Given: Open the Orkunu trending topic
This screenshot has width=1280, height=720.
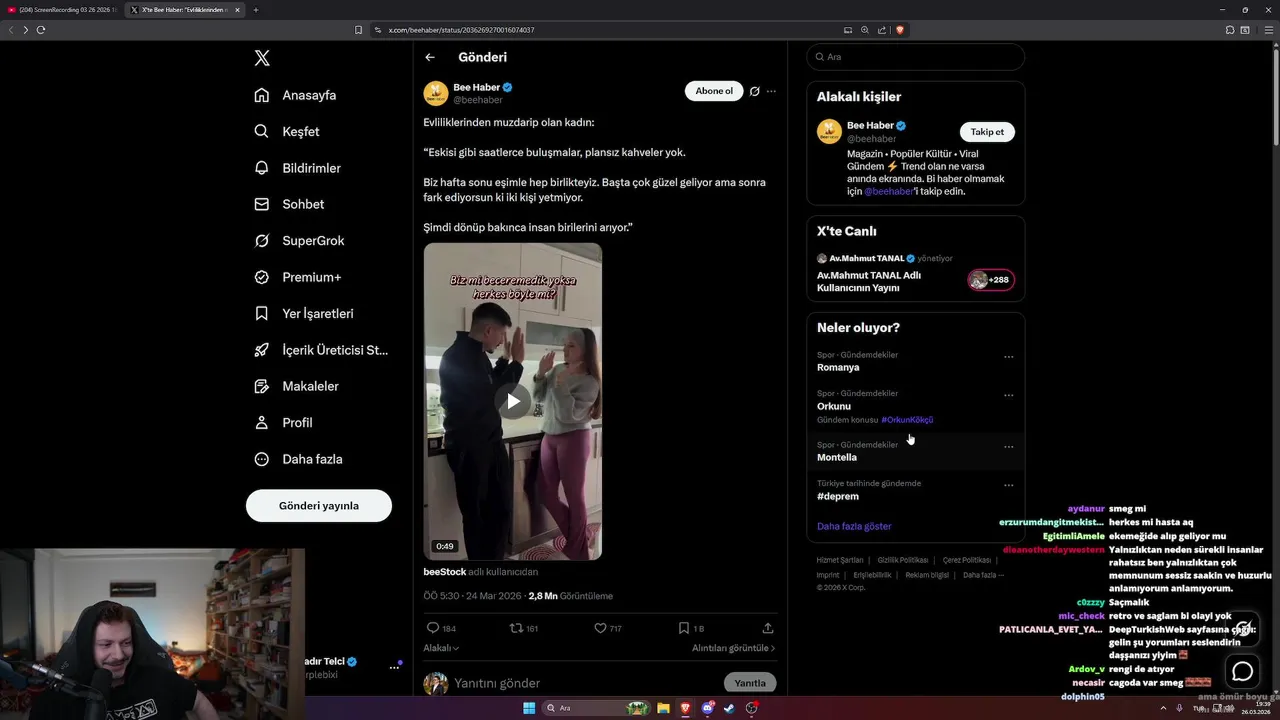Looking at the screenshot, I should [x=834, y=406].
